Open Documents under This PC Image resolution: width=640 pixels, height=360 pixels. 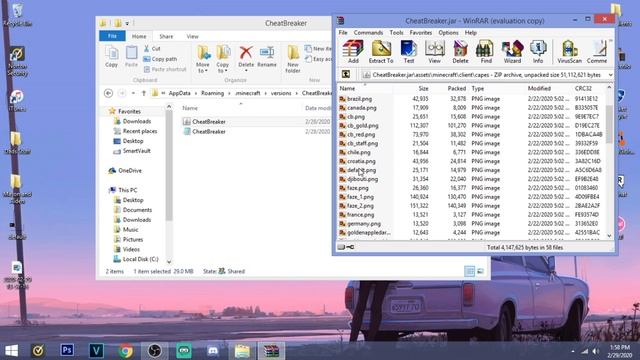coord(137,210)
